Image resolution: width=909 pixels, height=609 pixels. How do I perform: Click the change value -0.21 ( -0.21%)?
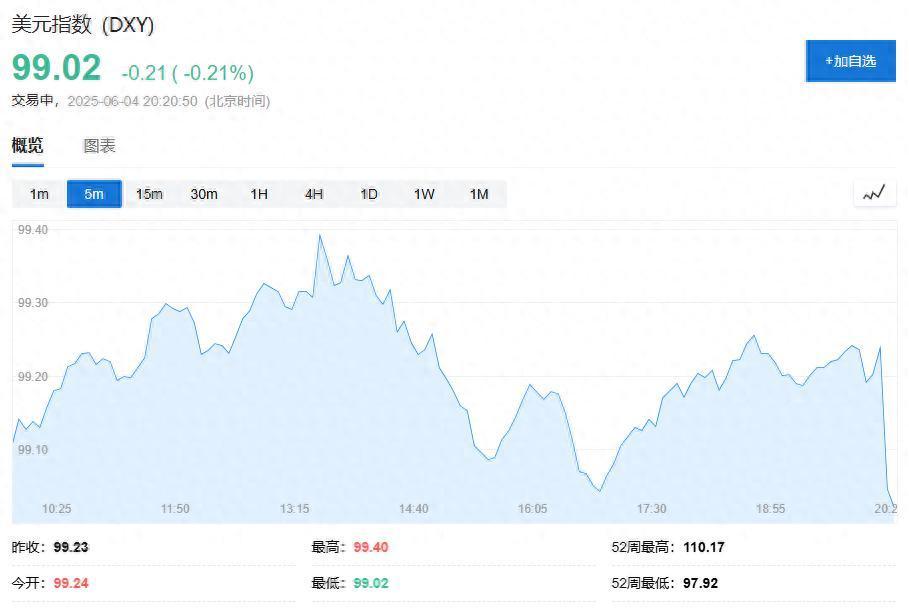tap(188, 72)
